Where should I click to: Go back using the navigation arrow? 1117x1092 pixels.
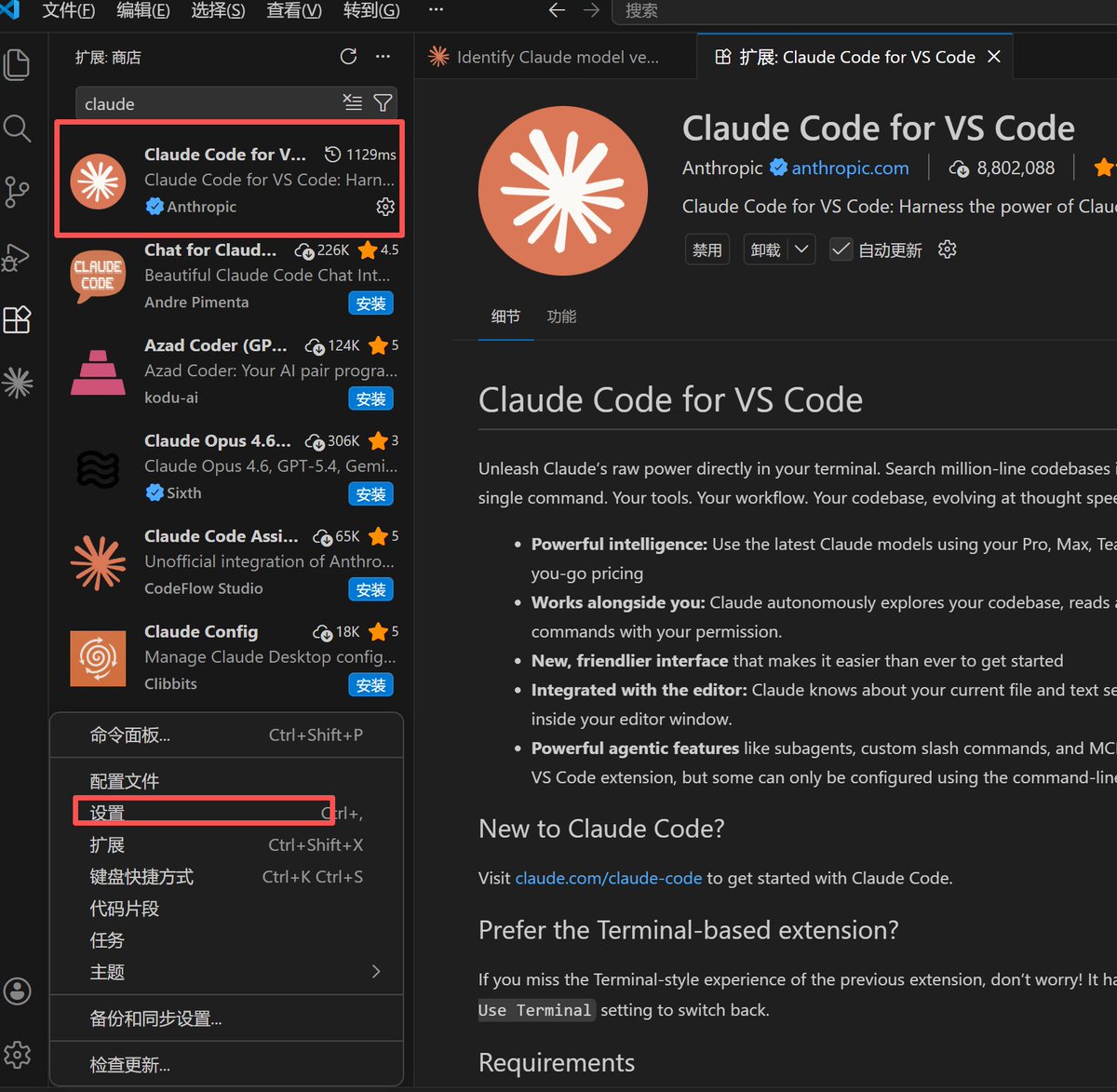tap(557, 10)
